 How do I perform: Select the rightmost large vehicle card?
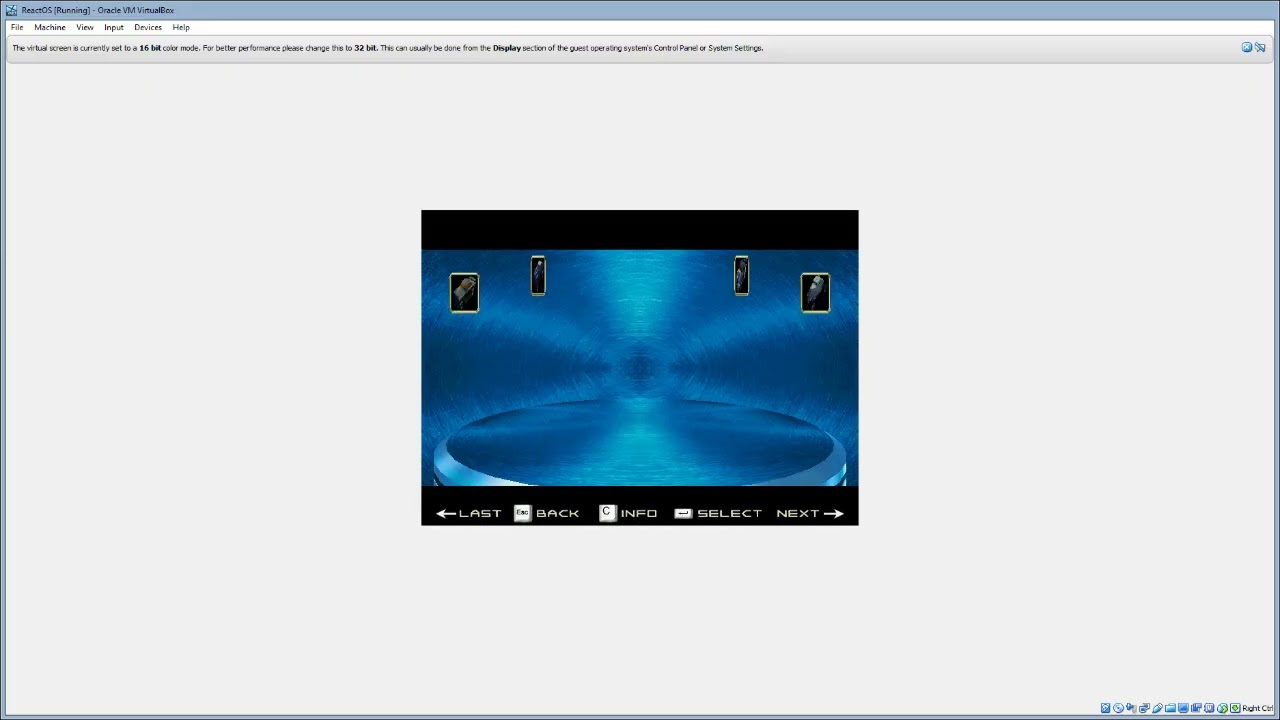tap(815, 293)
